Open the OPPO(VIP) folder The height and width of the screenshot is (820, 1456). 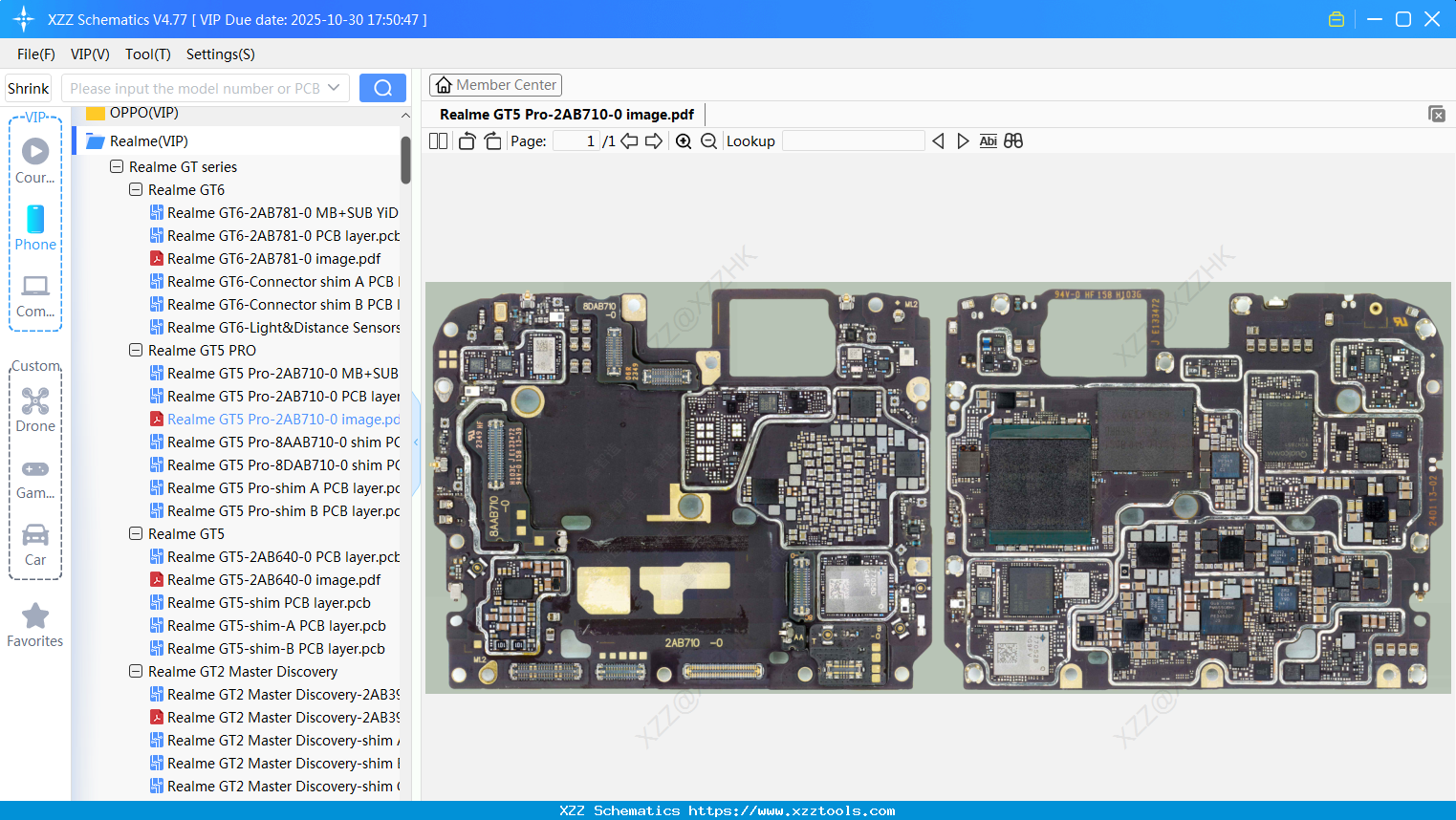[143, 113]
